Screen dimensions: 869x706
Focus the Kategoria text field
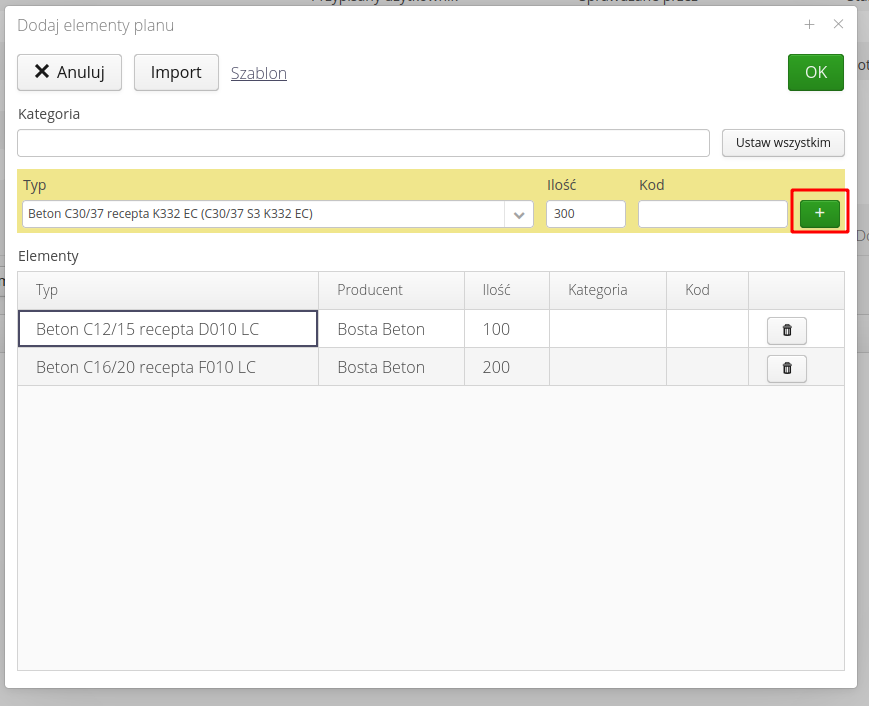pyautogui.click(x=363, y=143)
